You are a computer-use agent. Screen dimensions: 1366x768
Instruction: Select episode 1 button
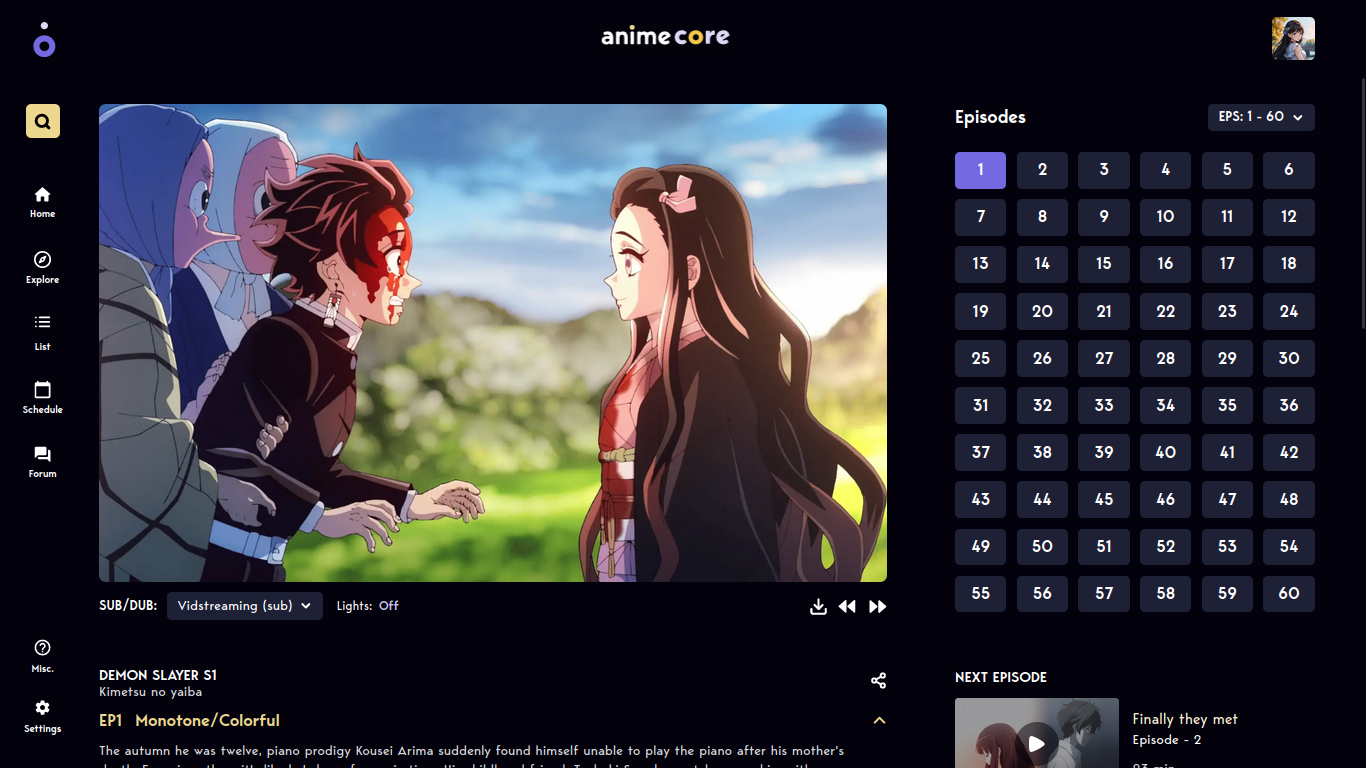(x=980, y=170)
